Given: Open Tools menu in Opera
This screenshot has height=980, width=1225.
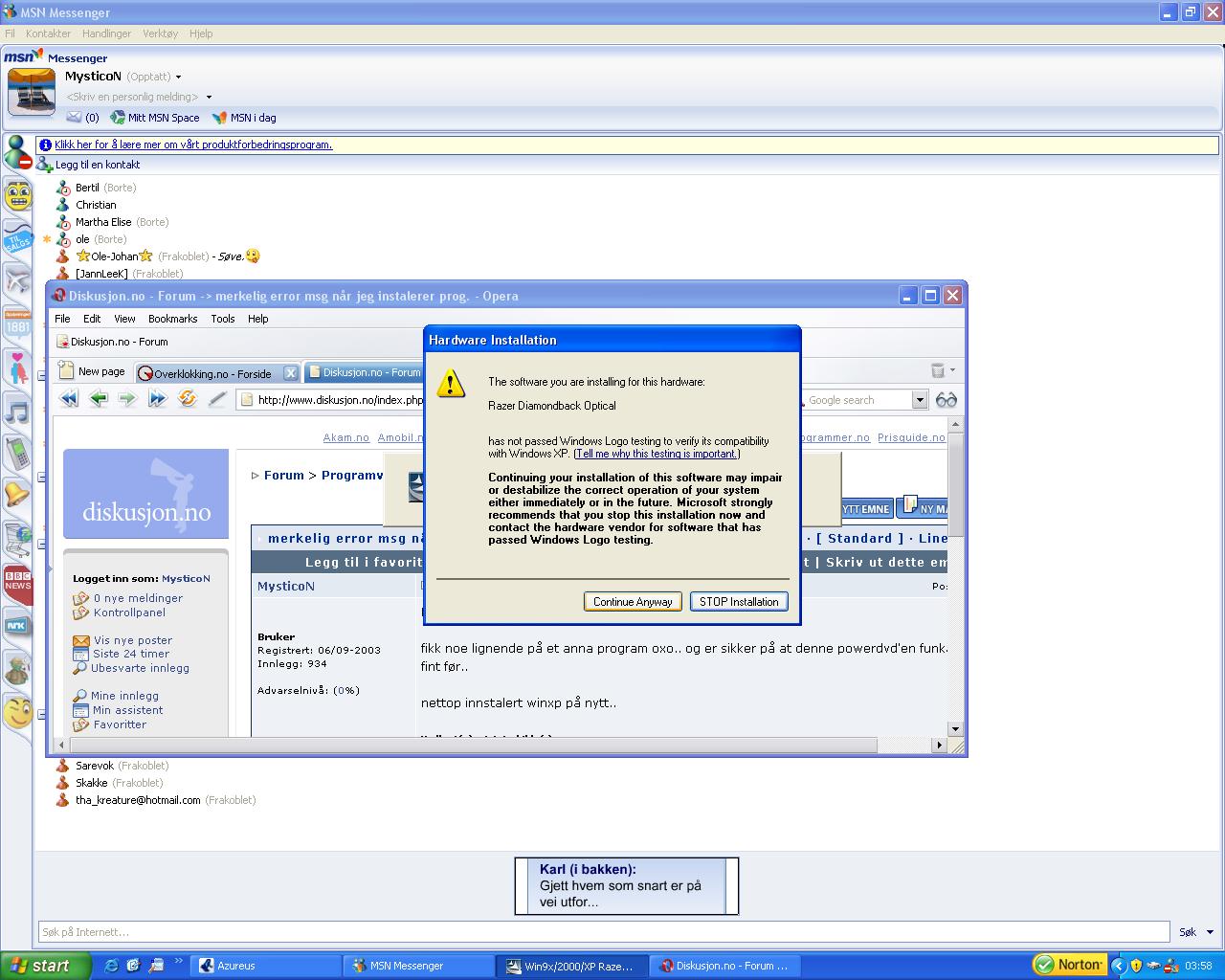Looking at the screenshot, I should point(223,319).
